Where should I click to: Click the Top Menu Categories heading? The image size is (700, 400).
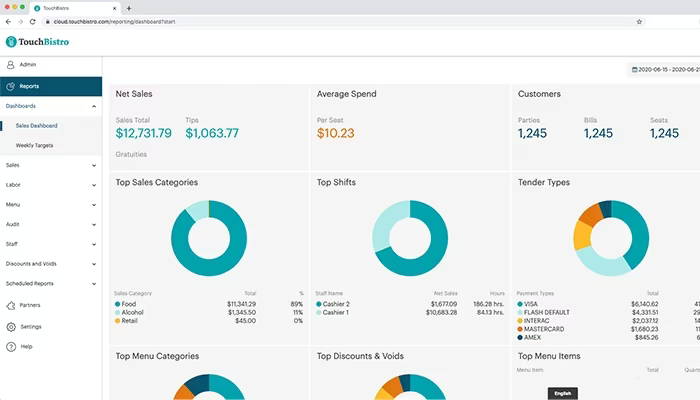click(157, 356)
